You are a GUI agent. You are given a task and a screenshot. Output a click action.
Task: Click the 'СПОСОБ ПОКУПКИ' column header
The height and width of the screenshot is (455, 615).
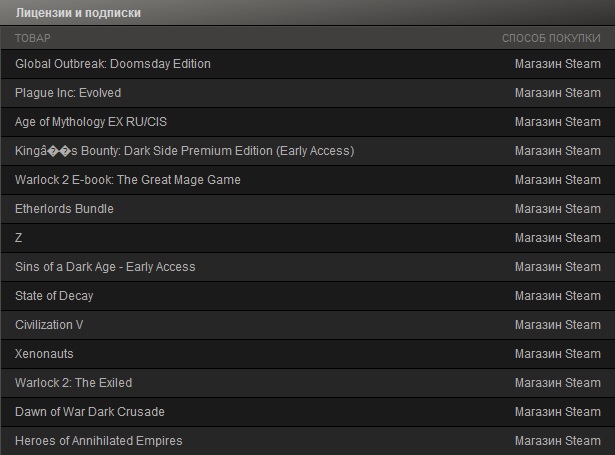[x=551, y=38]
